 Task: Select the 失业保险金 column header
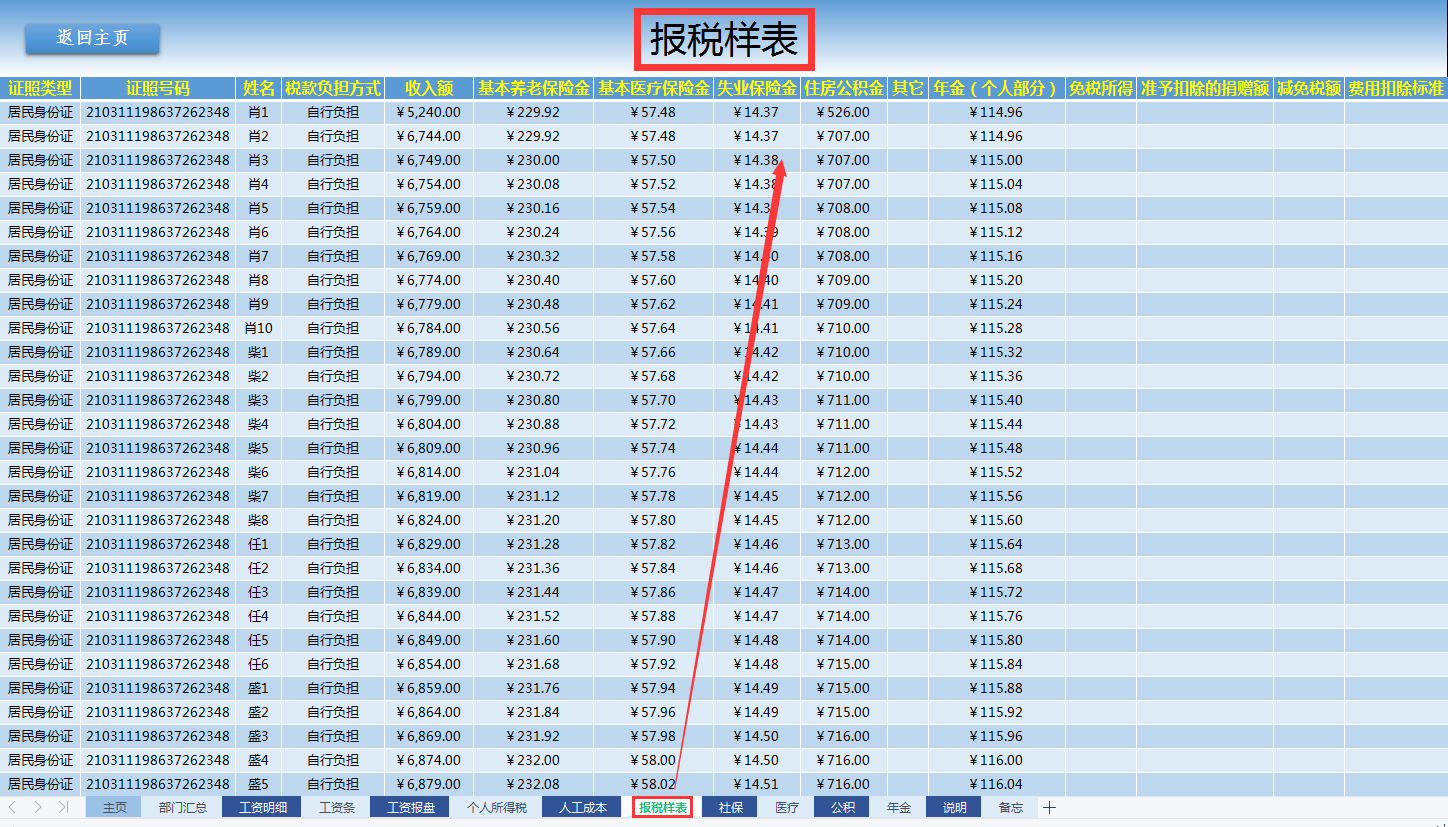(x=756, y=88)
